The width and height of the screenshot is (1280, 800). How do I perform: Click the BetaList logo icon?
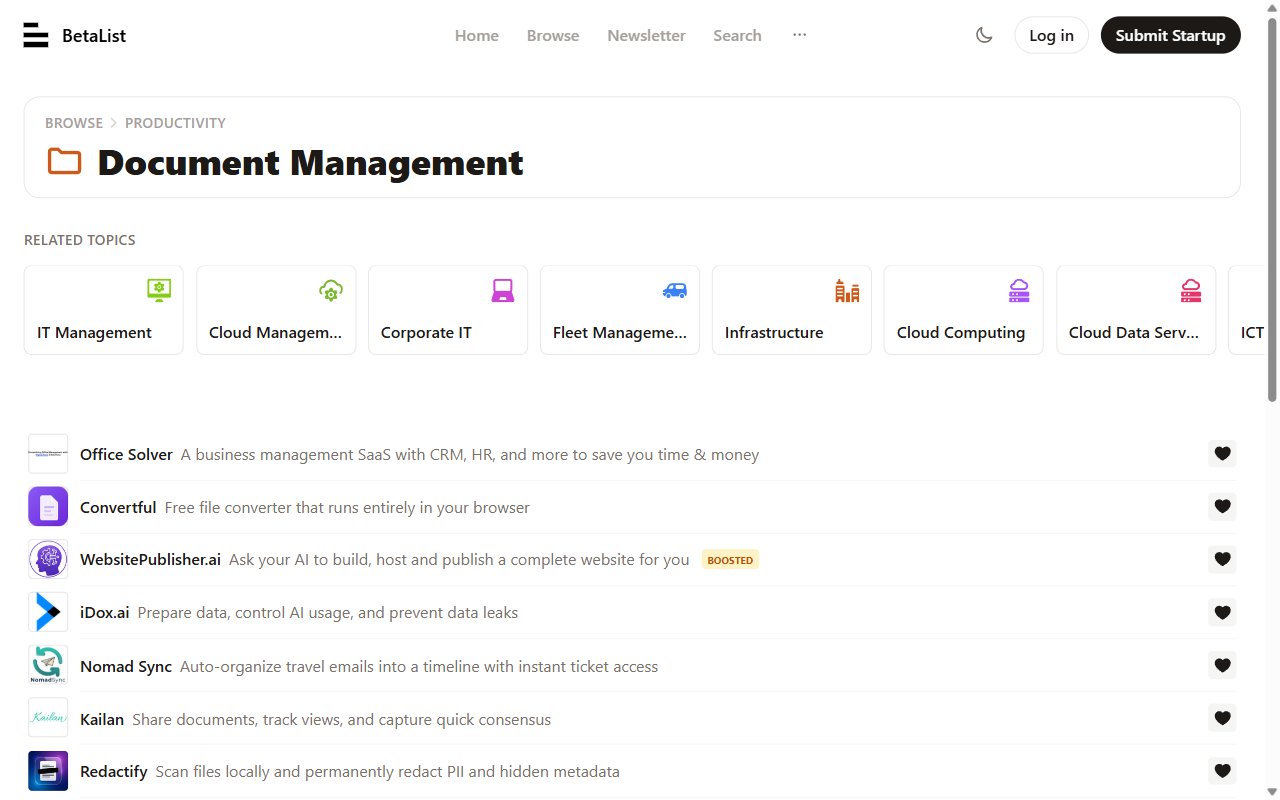(x=36, y=35)
